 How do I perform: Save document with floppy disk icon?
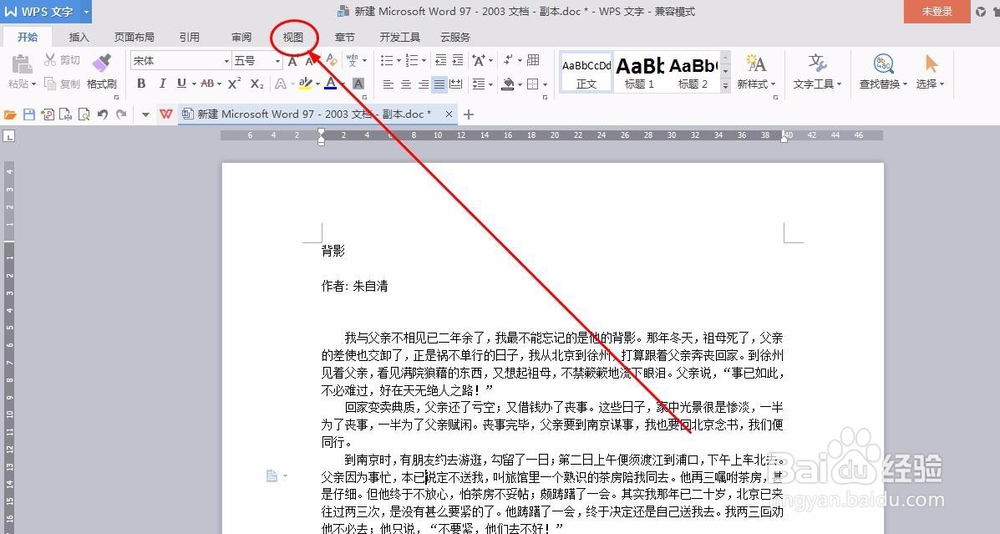[x=29, y=114]
